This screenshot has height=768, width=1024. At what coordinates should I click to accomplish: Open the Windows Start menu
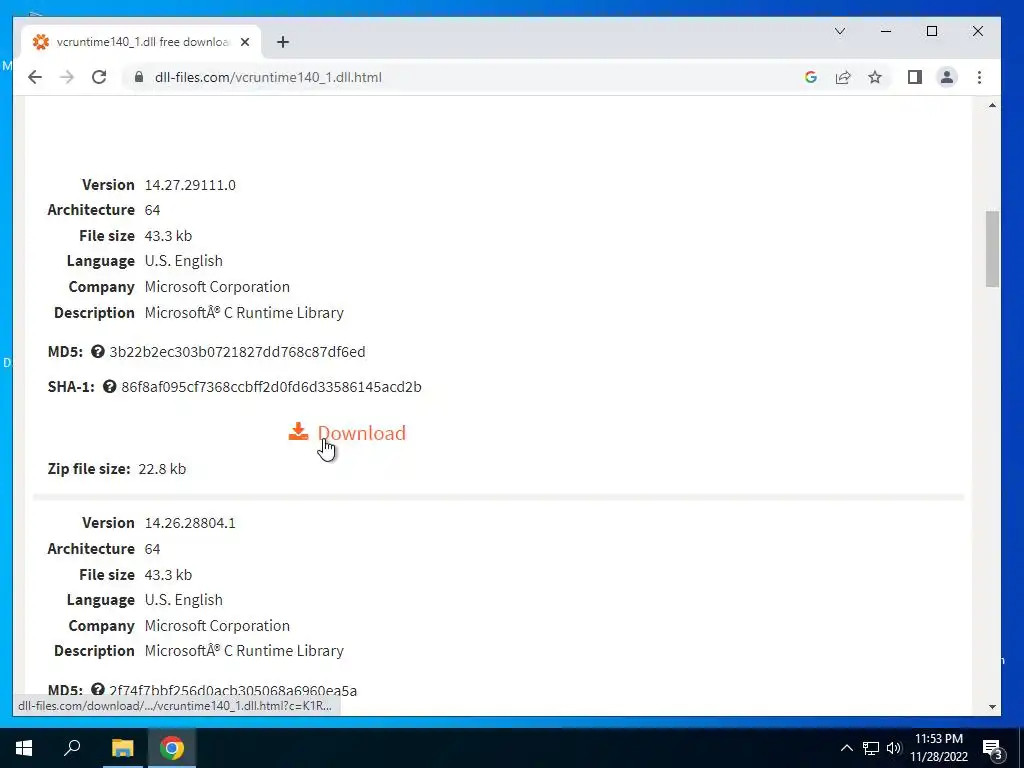pos(24,748)
